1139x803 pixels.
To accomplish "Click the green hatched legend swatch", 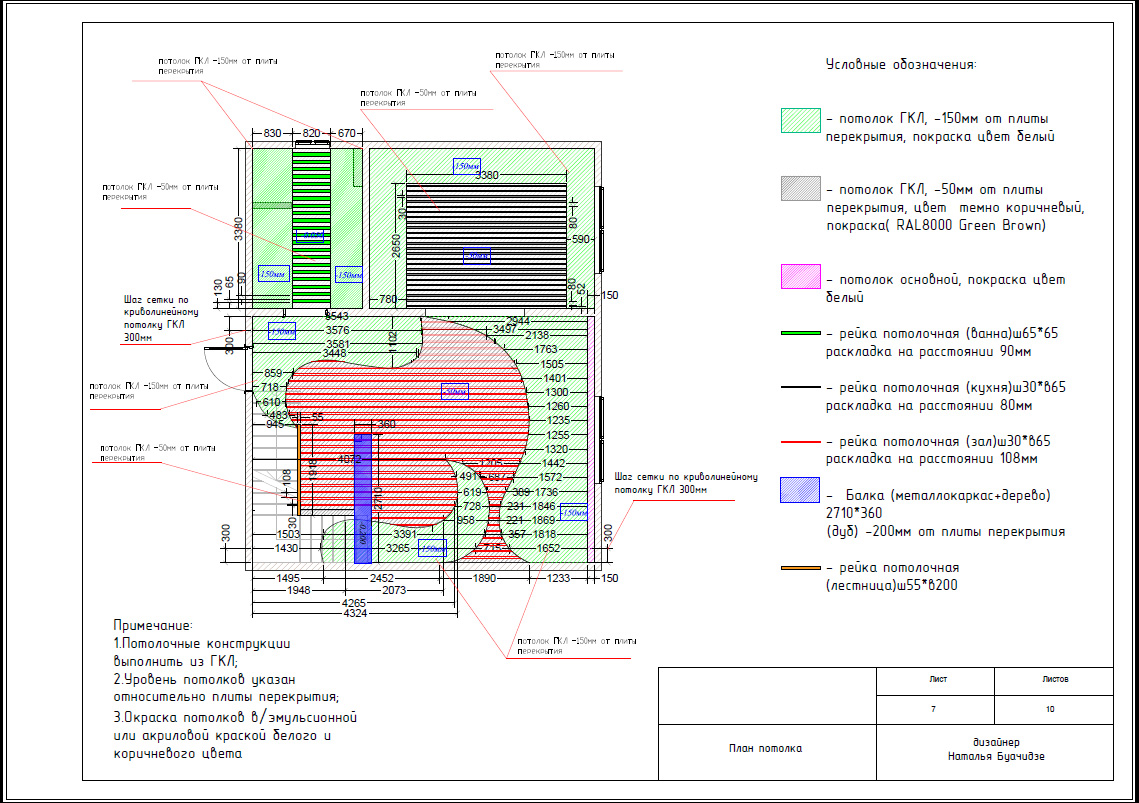I will (x=800, y=120).
